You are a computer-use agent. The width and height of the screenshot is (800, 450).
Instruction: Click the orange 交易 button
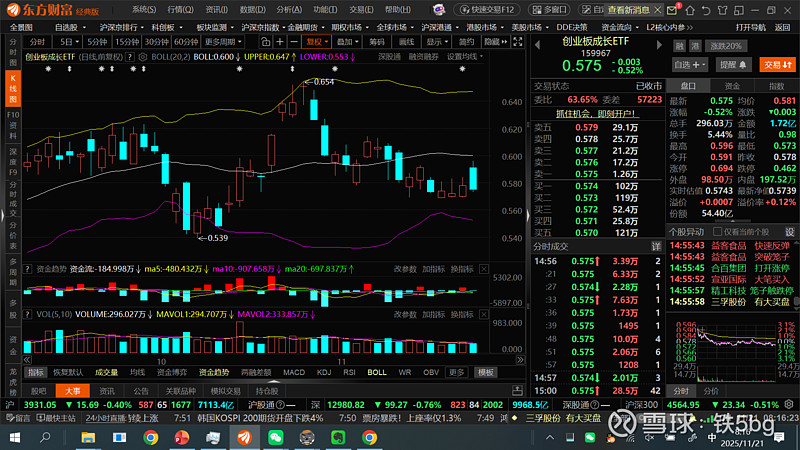click(x=777, y=65)
